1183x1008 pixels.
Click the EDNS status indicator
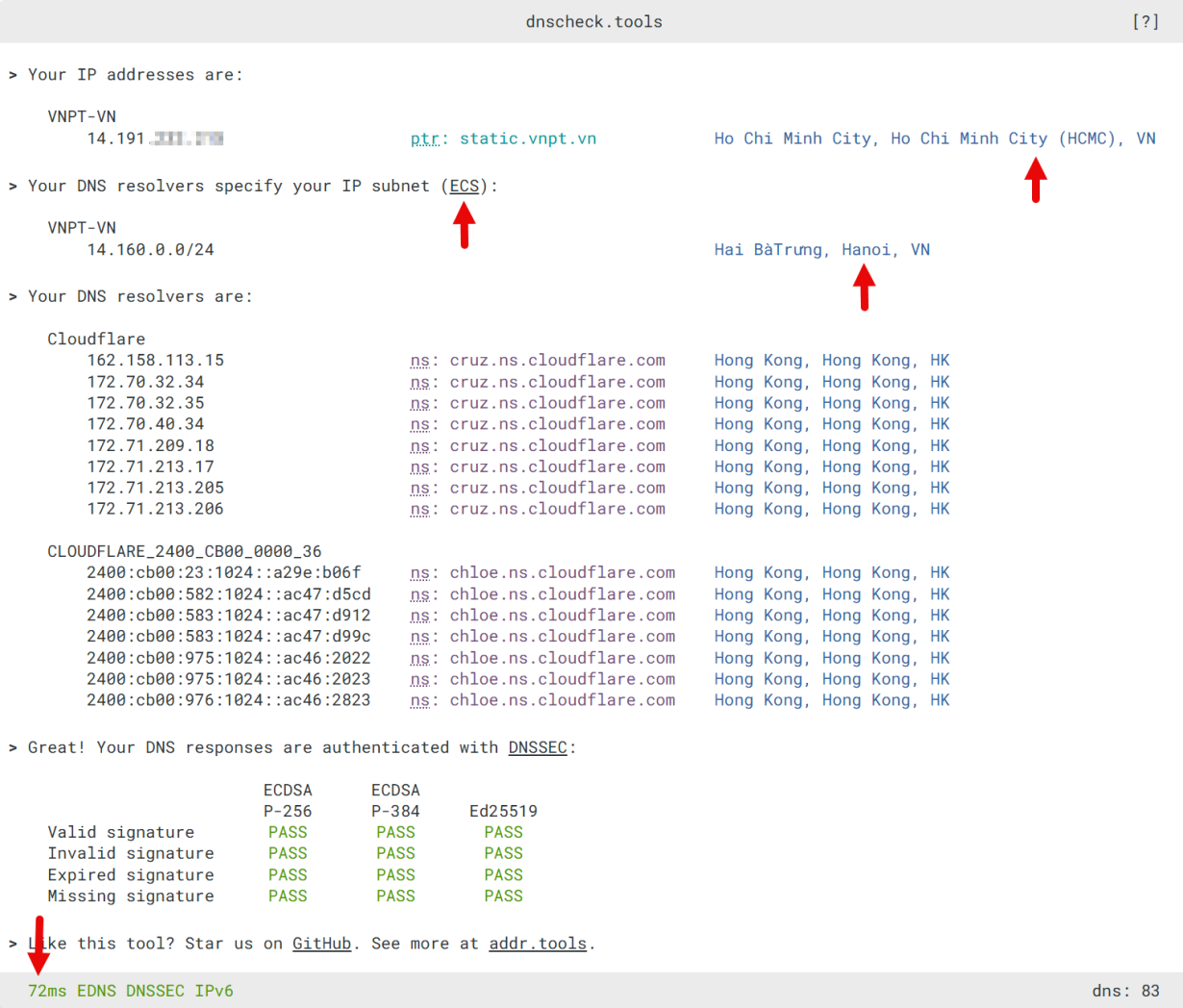[96, 991]
